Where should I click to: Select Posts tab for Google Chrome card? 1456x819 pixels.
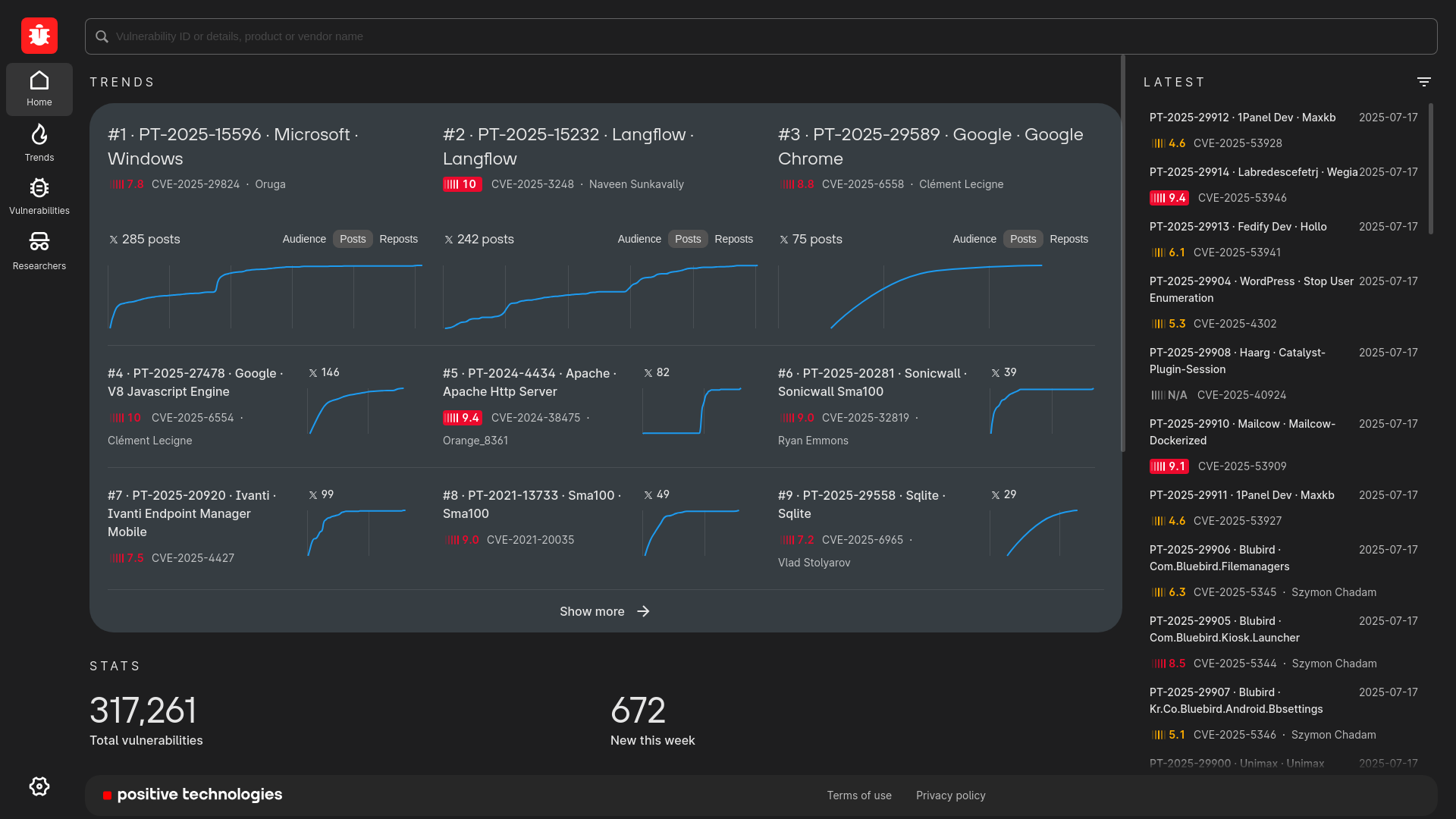coord(1023,239)
